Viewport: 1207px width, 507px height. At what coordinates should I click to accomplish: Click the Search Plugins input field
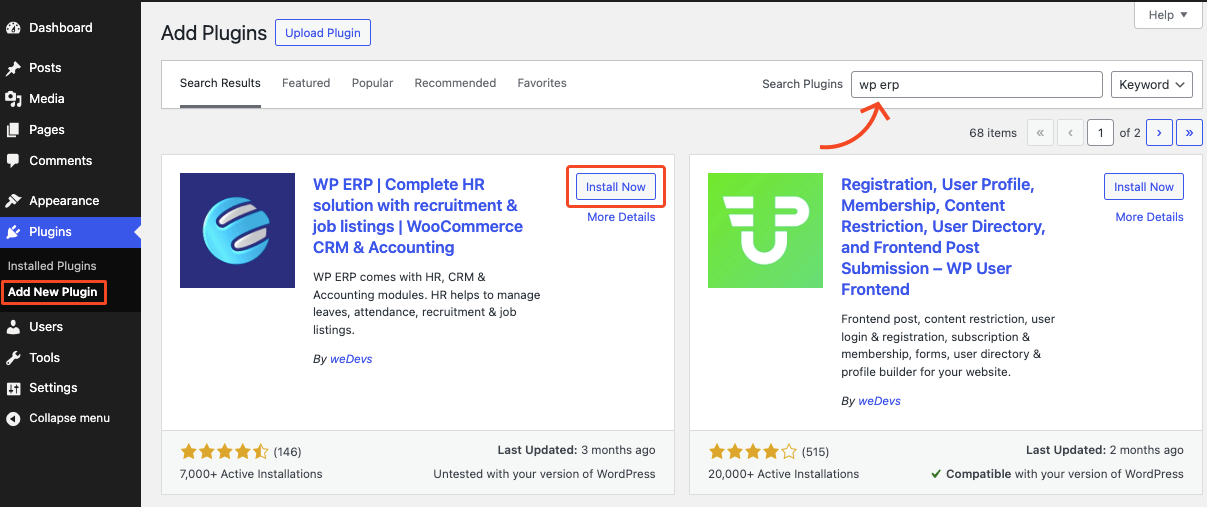[x=977, y=85]
